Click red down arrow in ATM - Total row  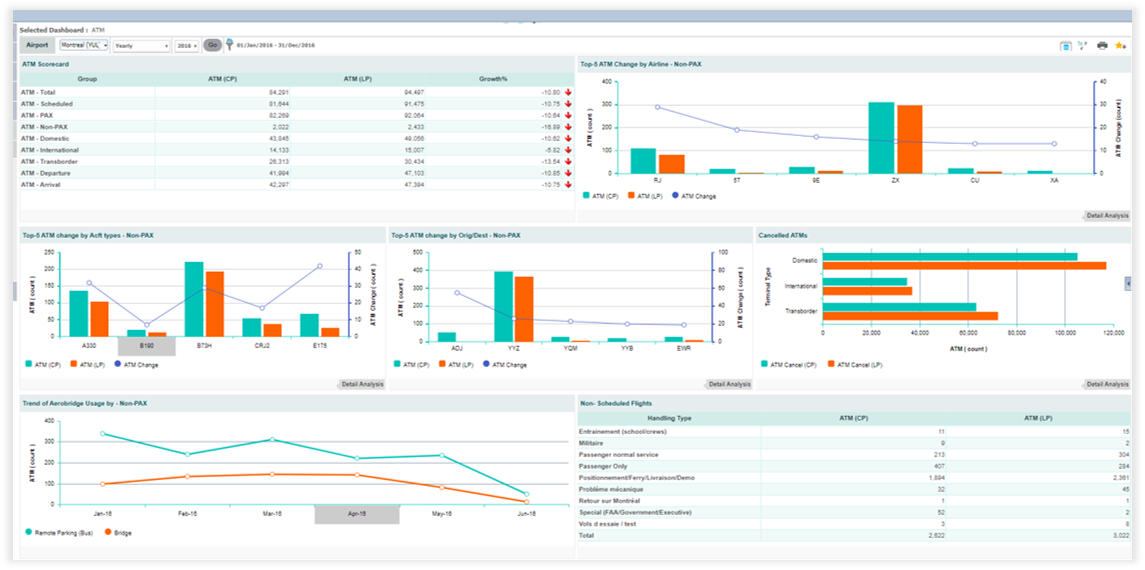[x=568, y=92]
